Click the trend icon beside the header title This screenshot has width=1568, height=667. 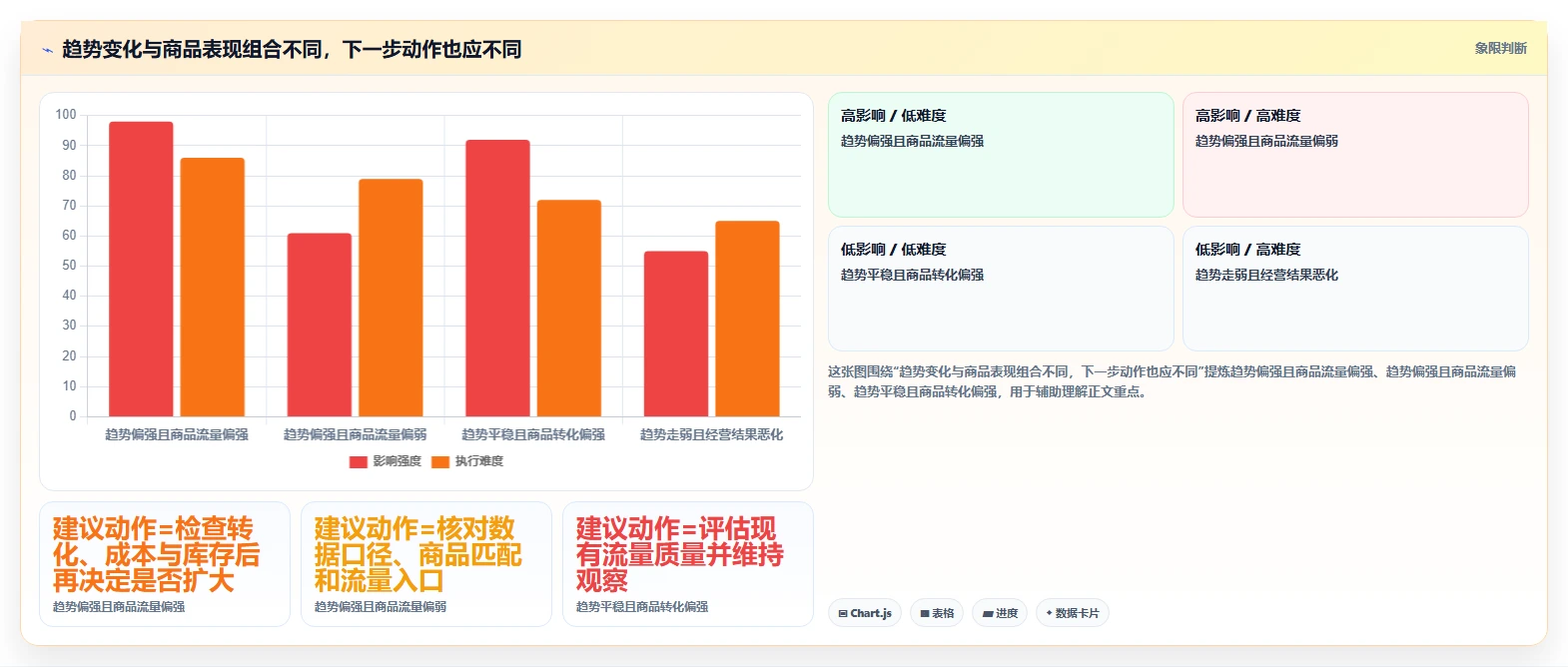tap(47, 50)
